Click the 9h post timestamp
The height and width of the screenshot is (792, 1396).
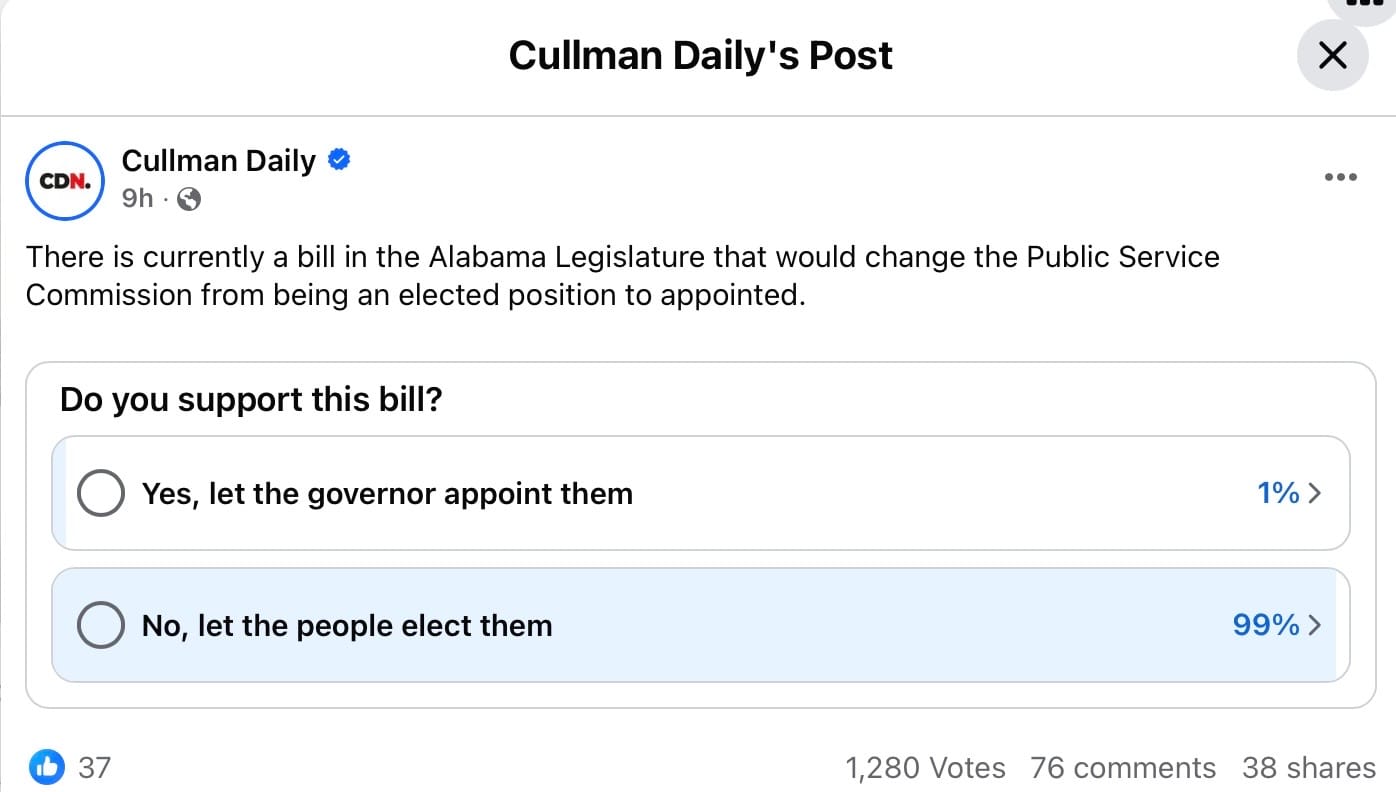[x=137, y=199]
